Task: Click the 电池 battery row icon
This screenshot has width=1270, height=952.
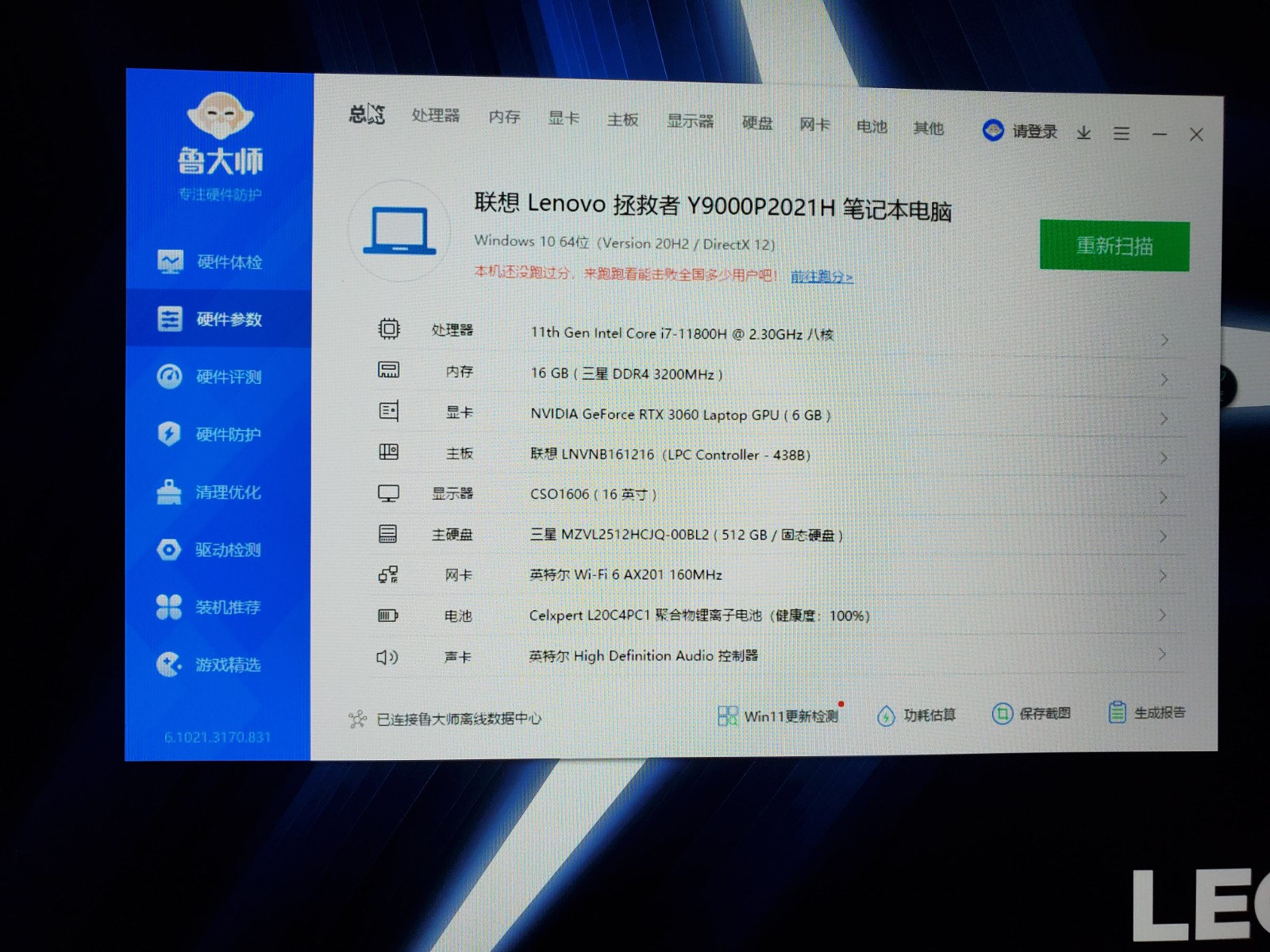Action: pyautogui.click(x=388, y=616)
